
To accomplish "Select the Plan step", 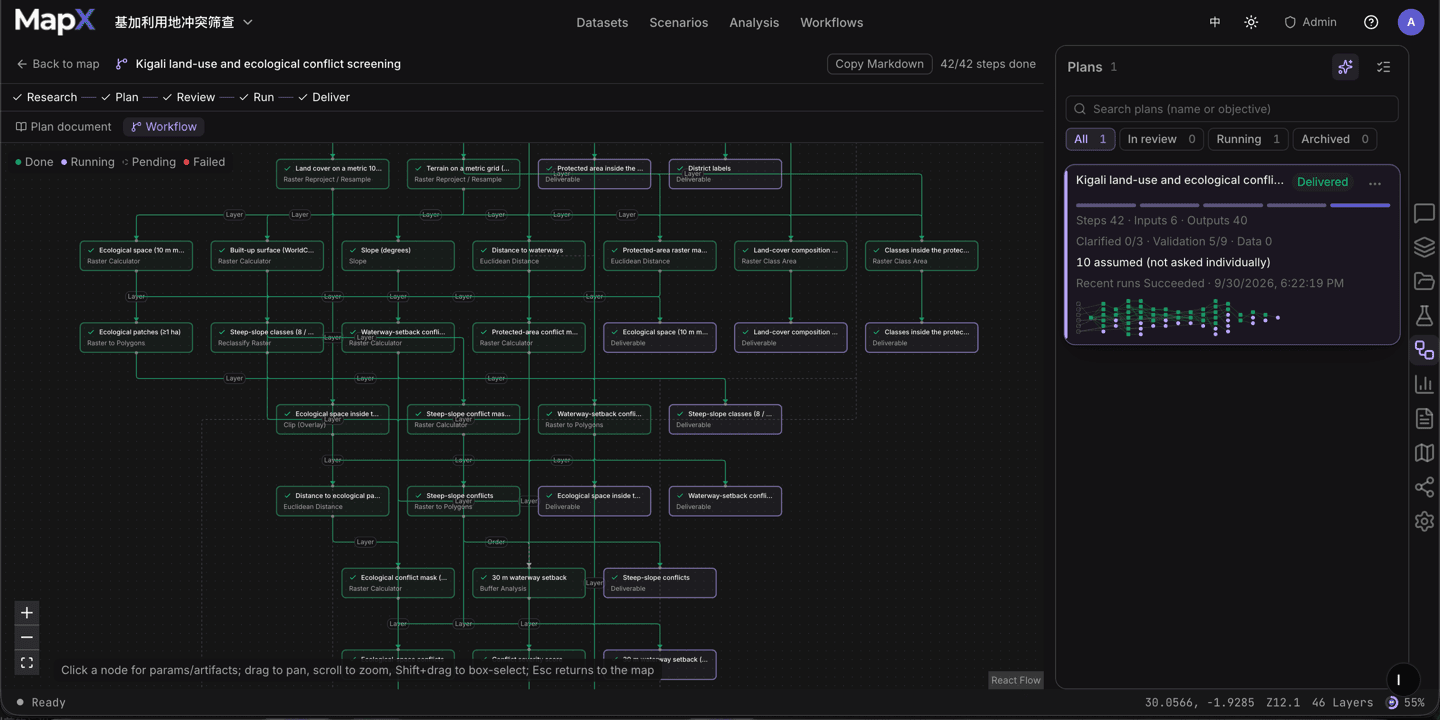I will (120, 97).
